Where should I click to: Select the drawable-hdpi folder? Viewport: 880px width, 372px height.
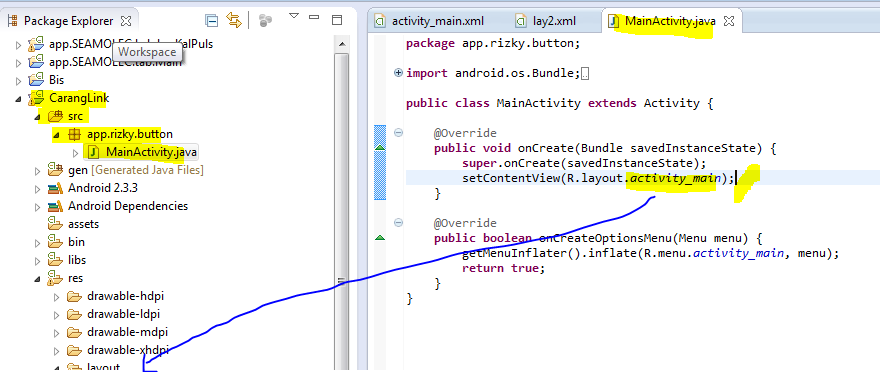(126, 296)
